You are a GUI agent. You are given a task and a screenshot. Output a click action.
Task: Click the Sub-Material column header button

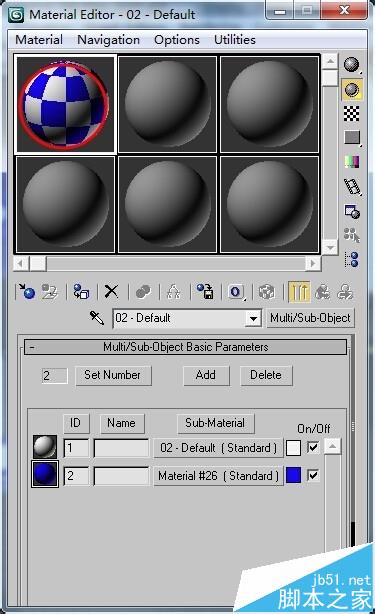215,423
